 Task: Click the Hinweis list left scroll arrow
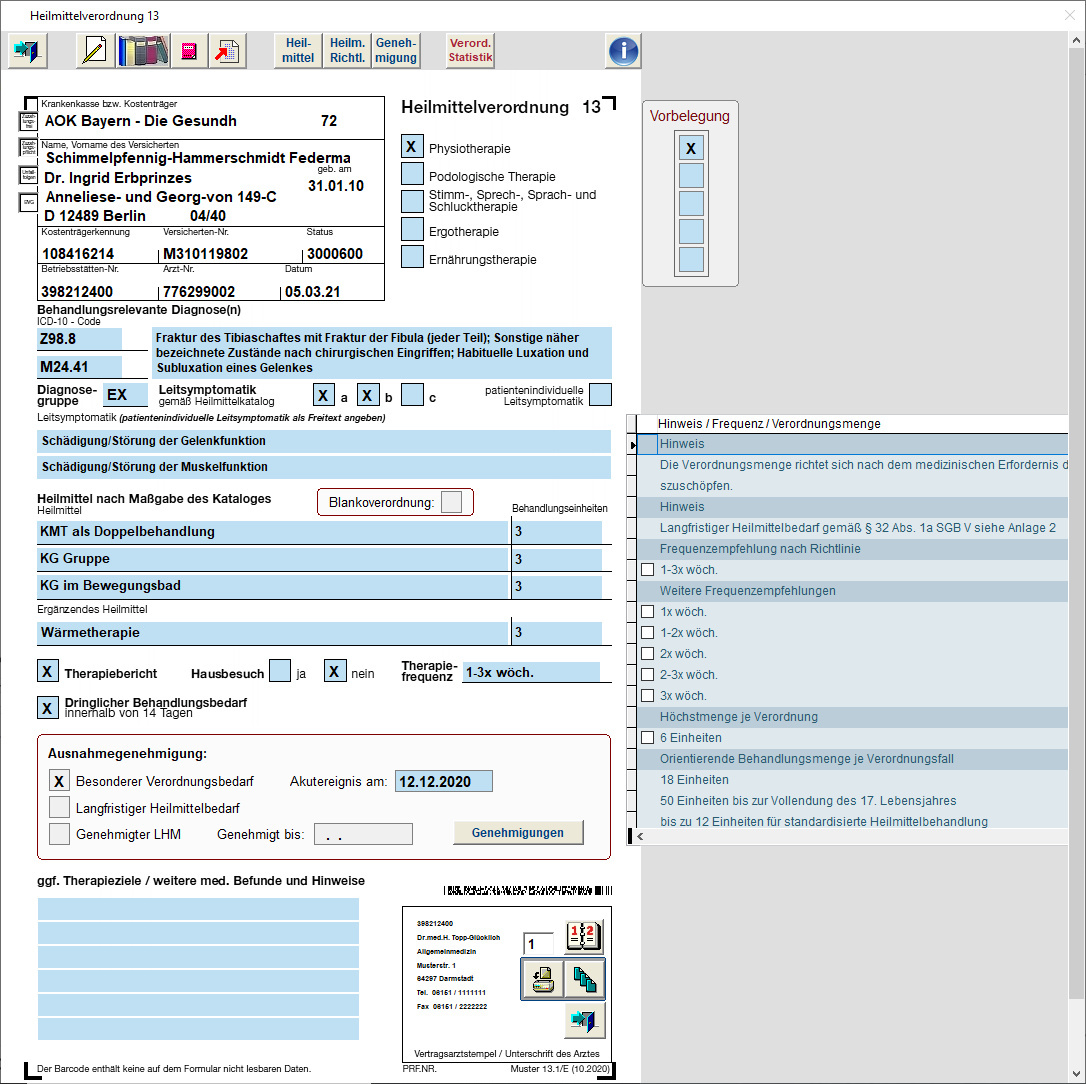[641, 837]
